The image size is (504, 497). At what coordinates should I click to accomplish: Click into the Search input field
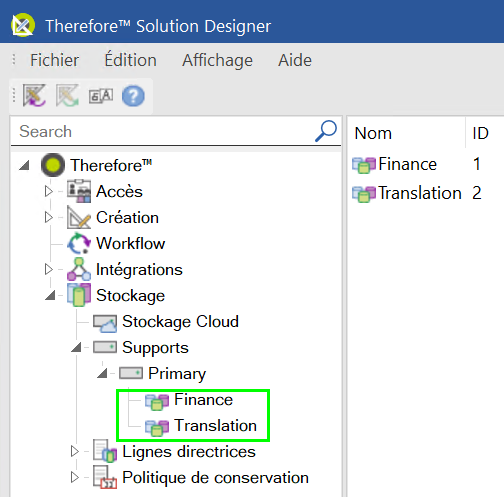pos(162,131)
